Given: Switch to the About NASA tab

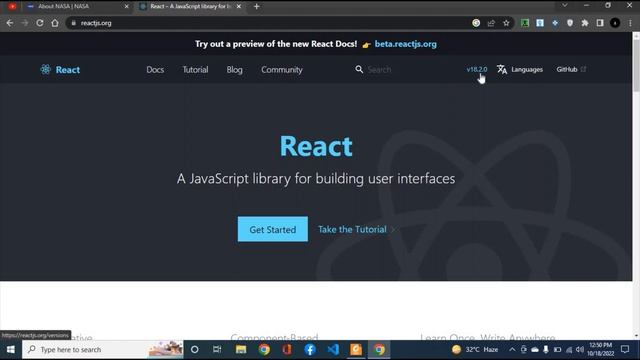Looking at the screenshot, I should pyautogui.click(x=78, y=6).
